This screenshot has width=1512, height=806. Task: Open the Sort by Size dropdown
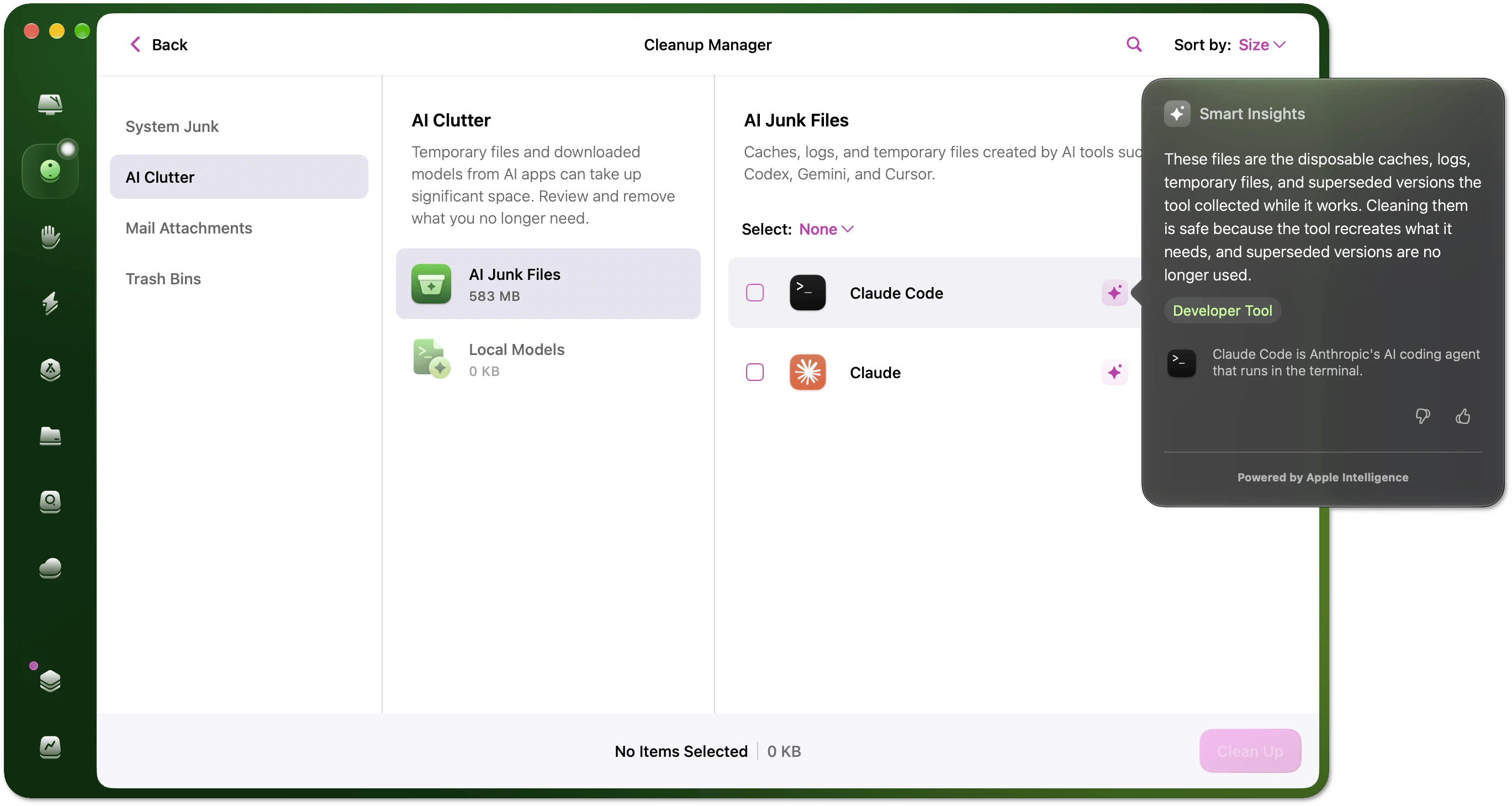[x=1261, y=45]
